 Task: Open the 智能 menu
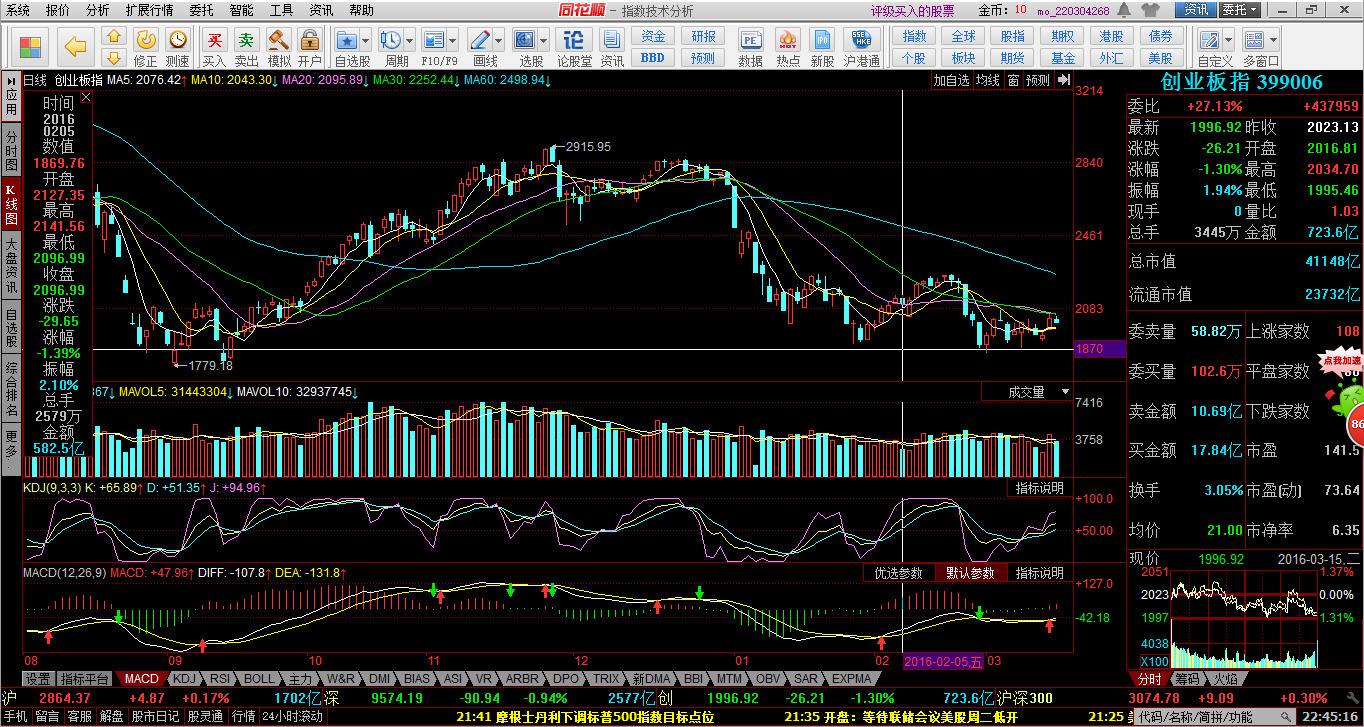coord(241,10)
